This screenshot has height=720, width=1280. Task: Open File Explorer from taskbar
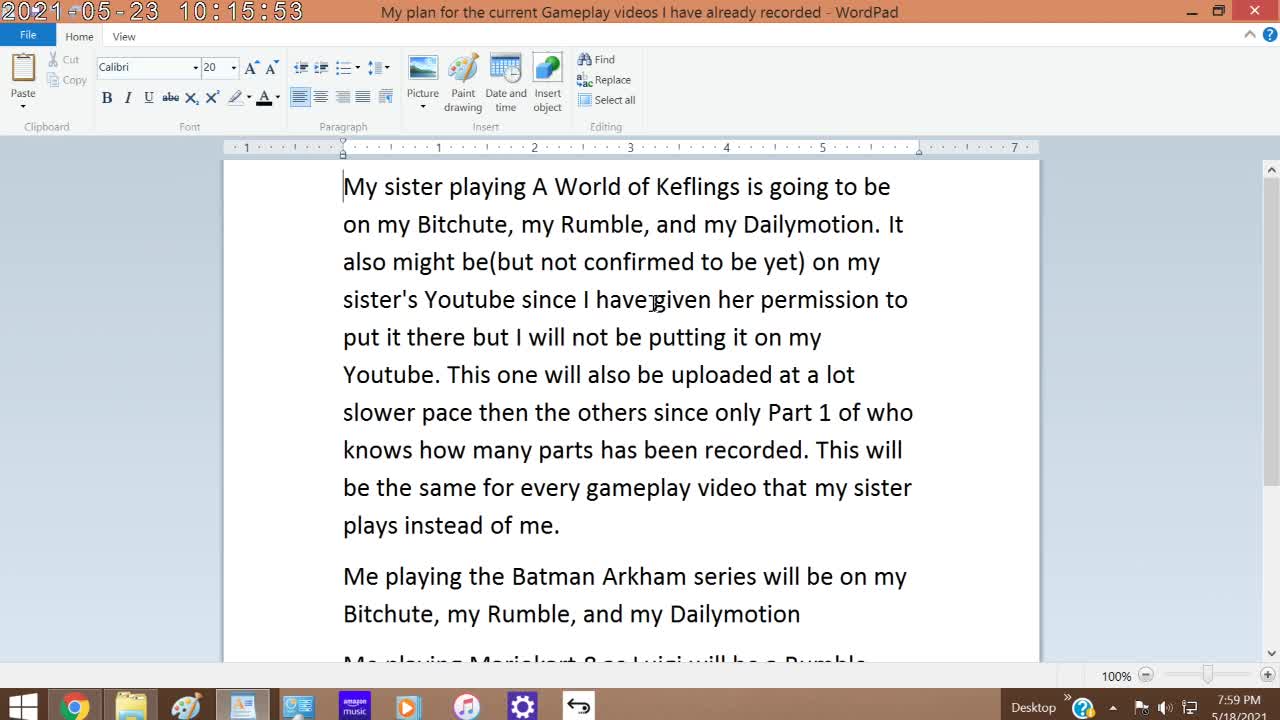(x=130, y=706)
